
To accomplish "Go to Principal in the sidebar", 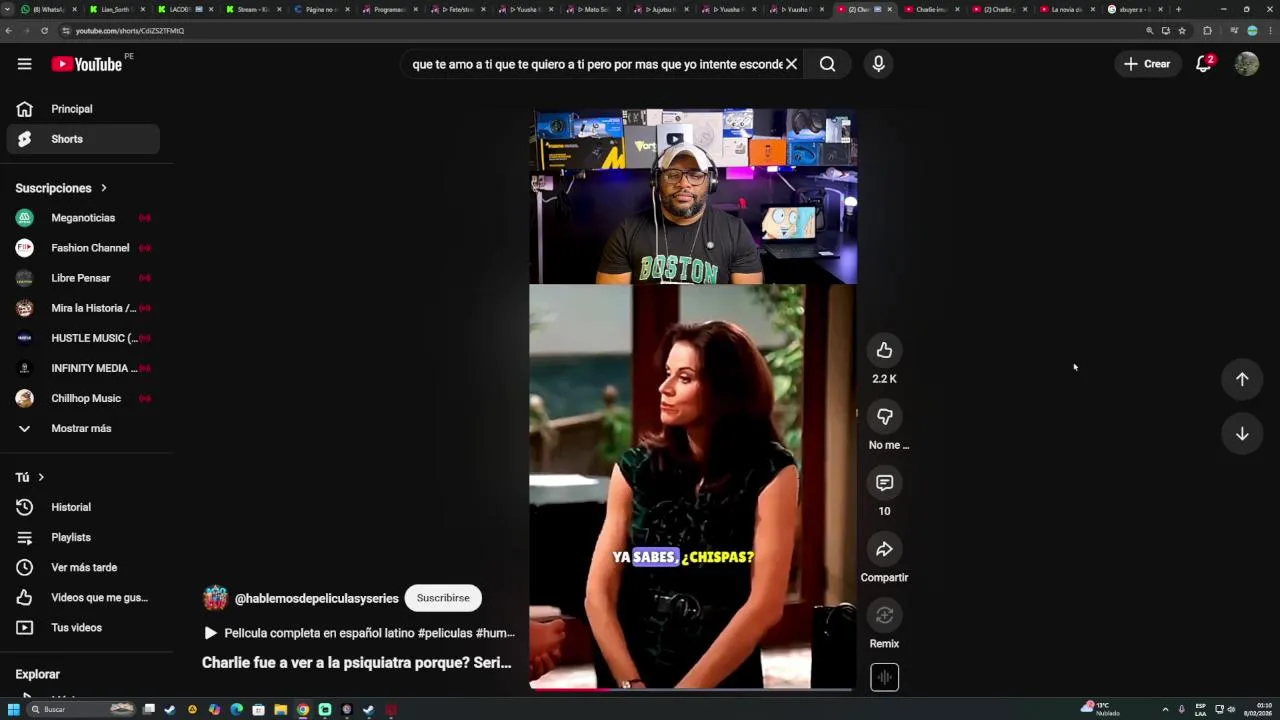I will (x=83, y=109).
